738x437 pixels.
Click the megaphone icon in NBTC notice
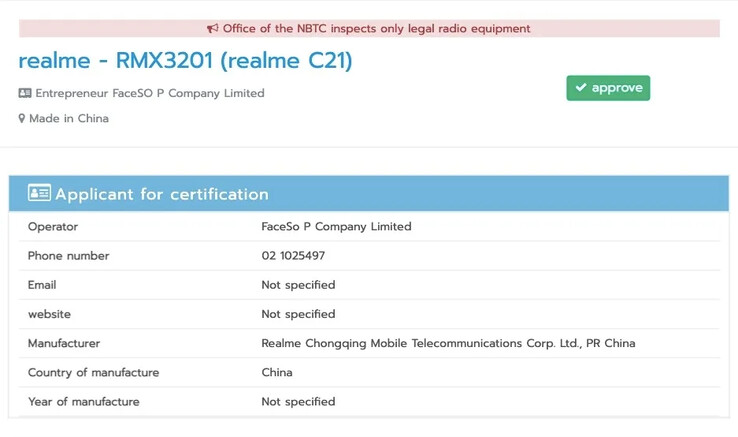tap(213, 29)
